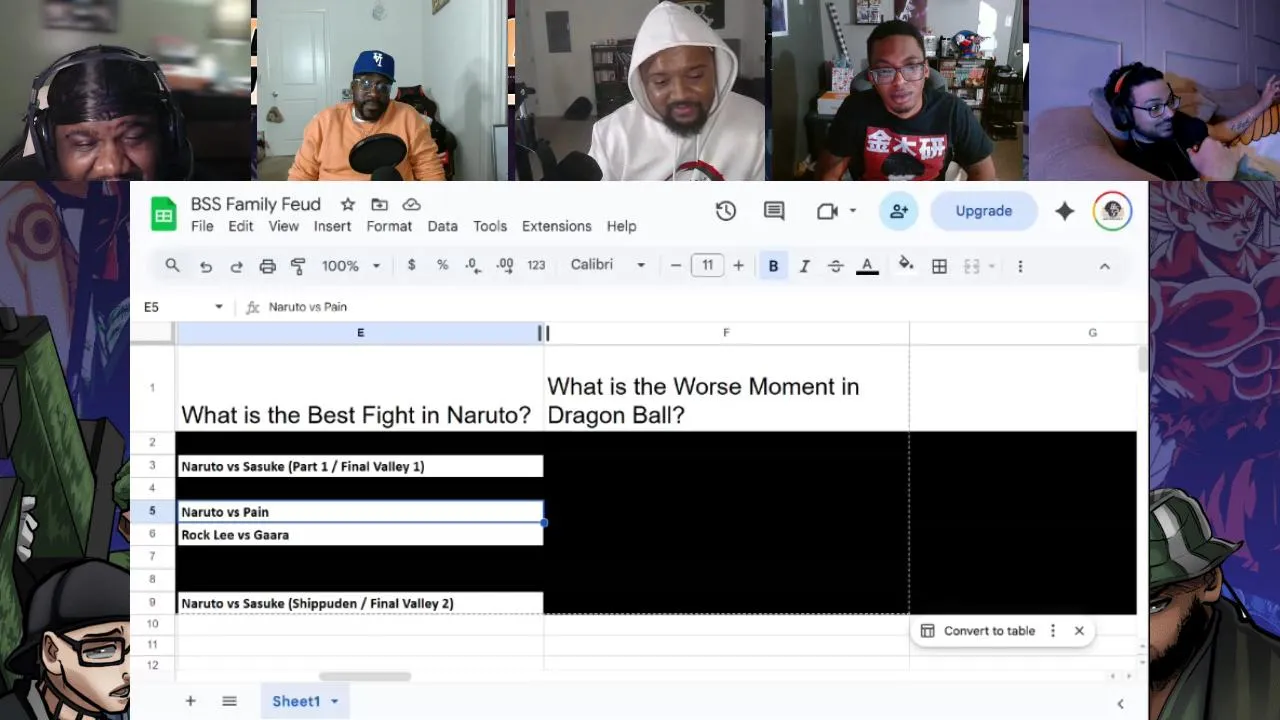Redo the last action
Viewport: 1280px width, 720px height.
coord(237,266)
